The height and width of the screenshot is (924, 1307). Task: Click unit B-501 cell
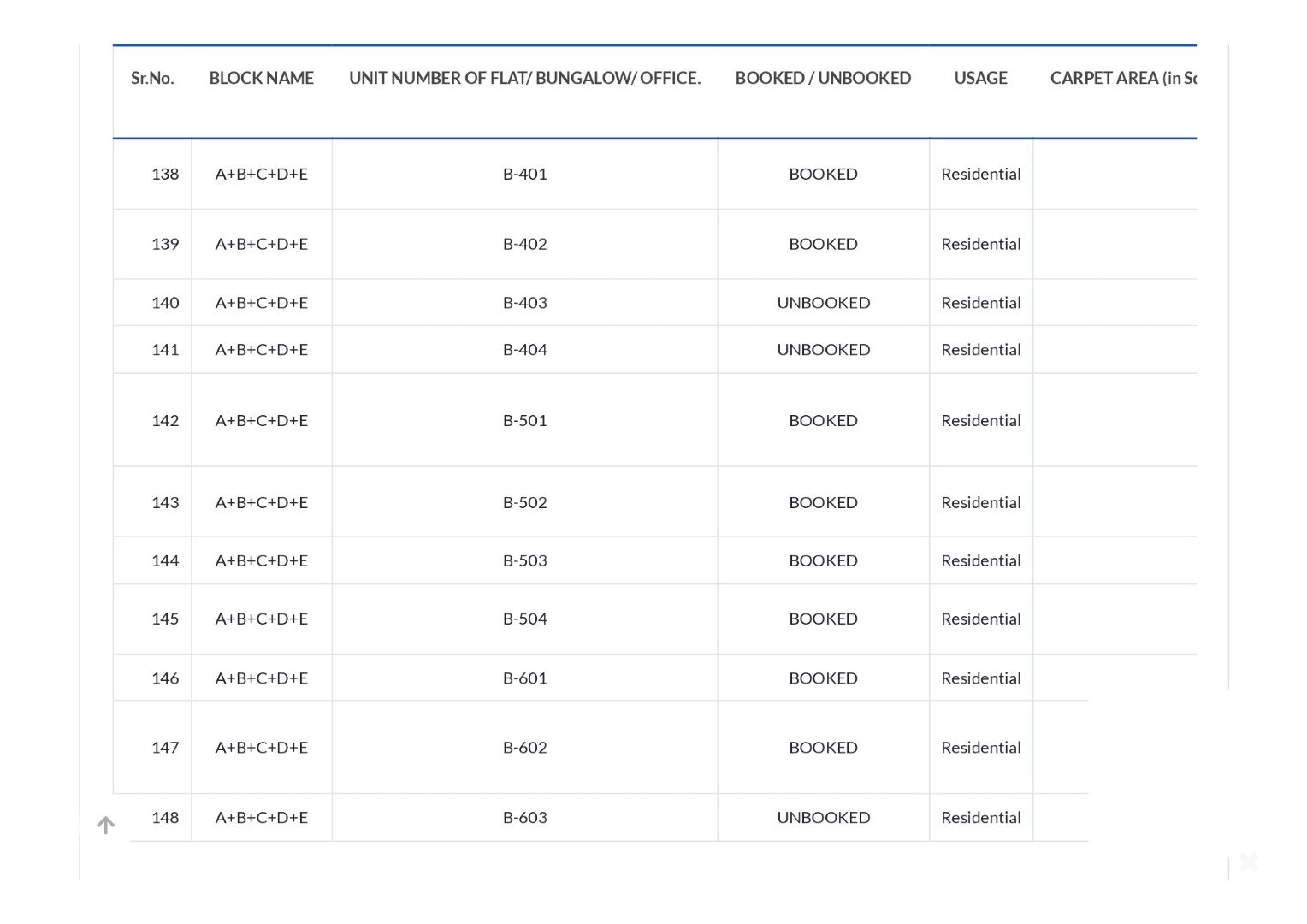(x=524, y=420)
